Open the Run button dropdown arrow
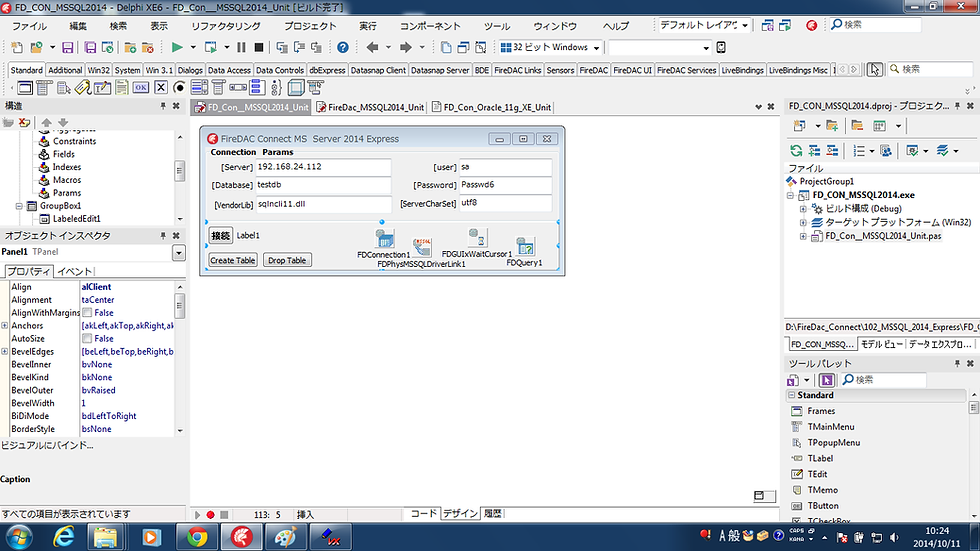The width and height of the screenshot is (980, 551). pyautogui.click(x=193, y=47)
